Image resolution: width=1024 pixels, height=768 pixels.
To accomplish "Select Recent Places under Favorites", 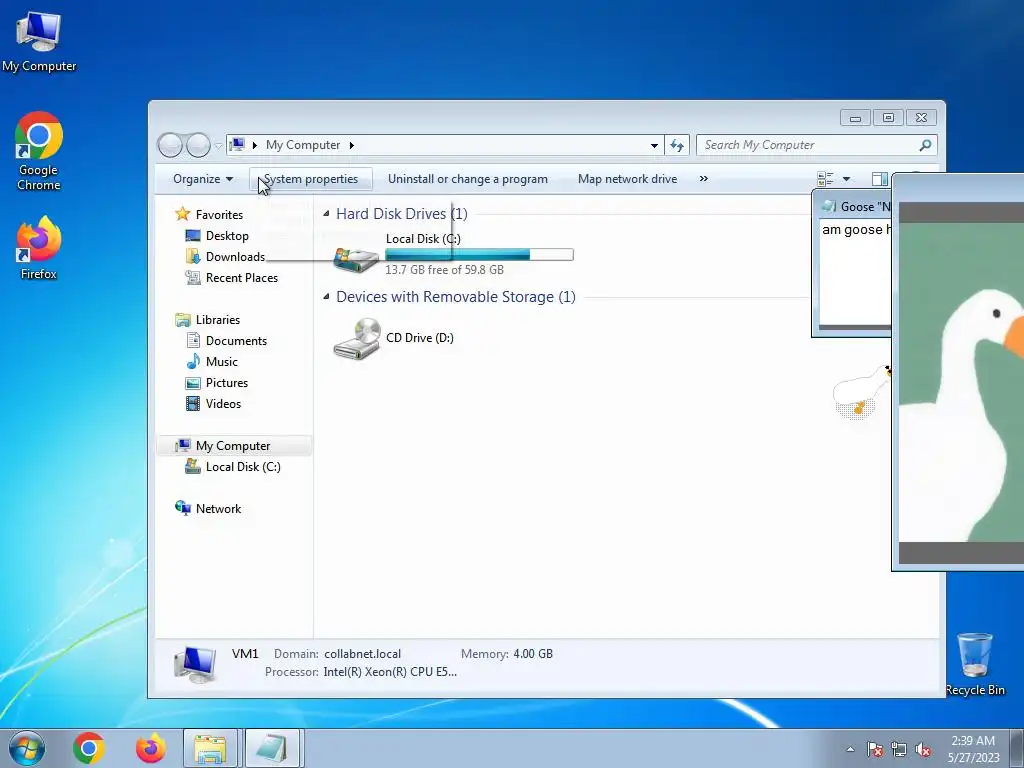I will pos(232,278).
